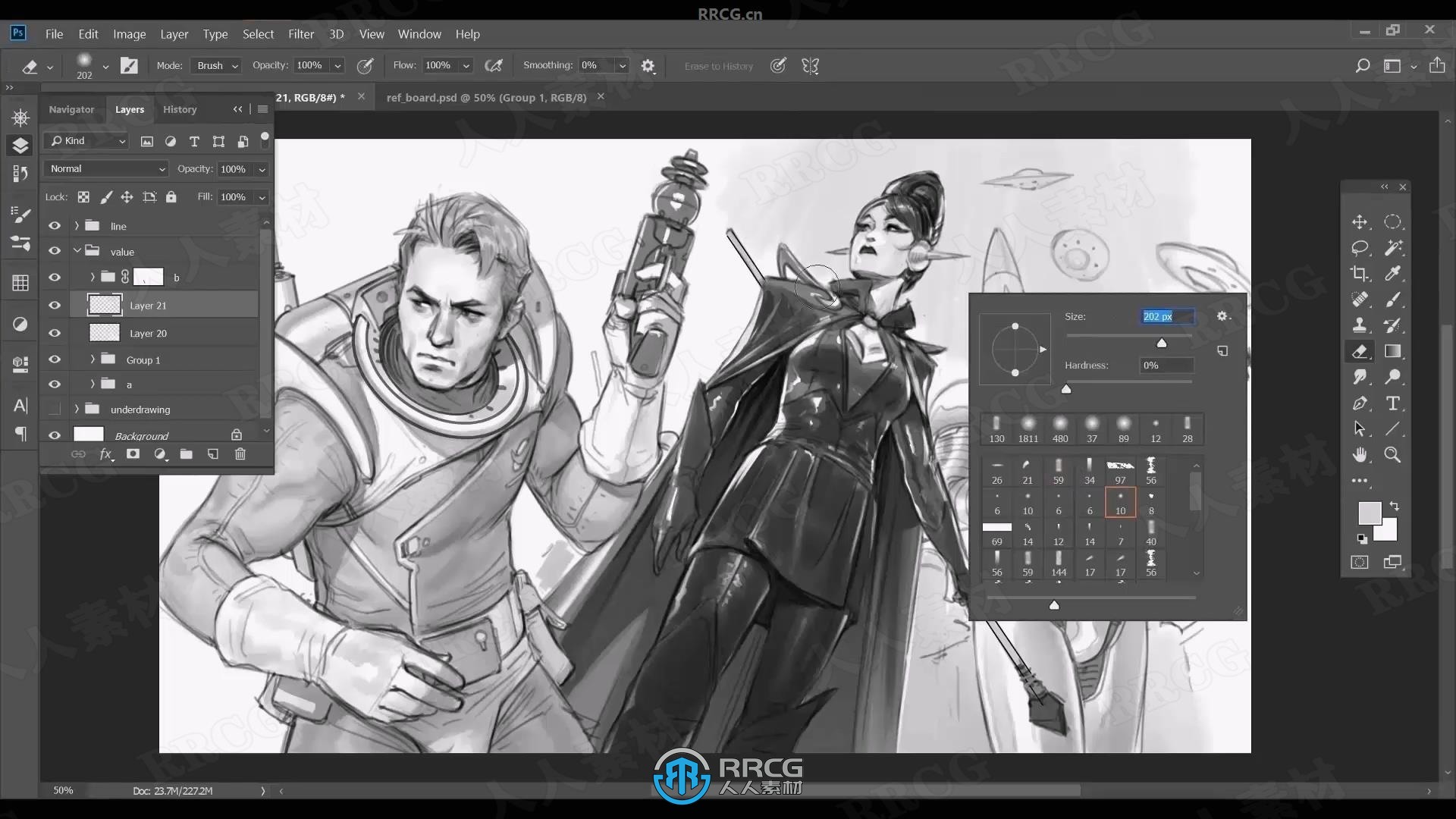Image resolution: width=1456 pixels, height=819 pixels.
Task: Select the Brush tool in the floating toolbar
Action: coord(1392,300)
